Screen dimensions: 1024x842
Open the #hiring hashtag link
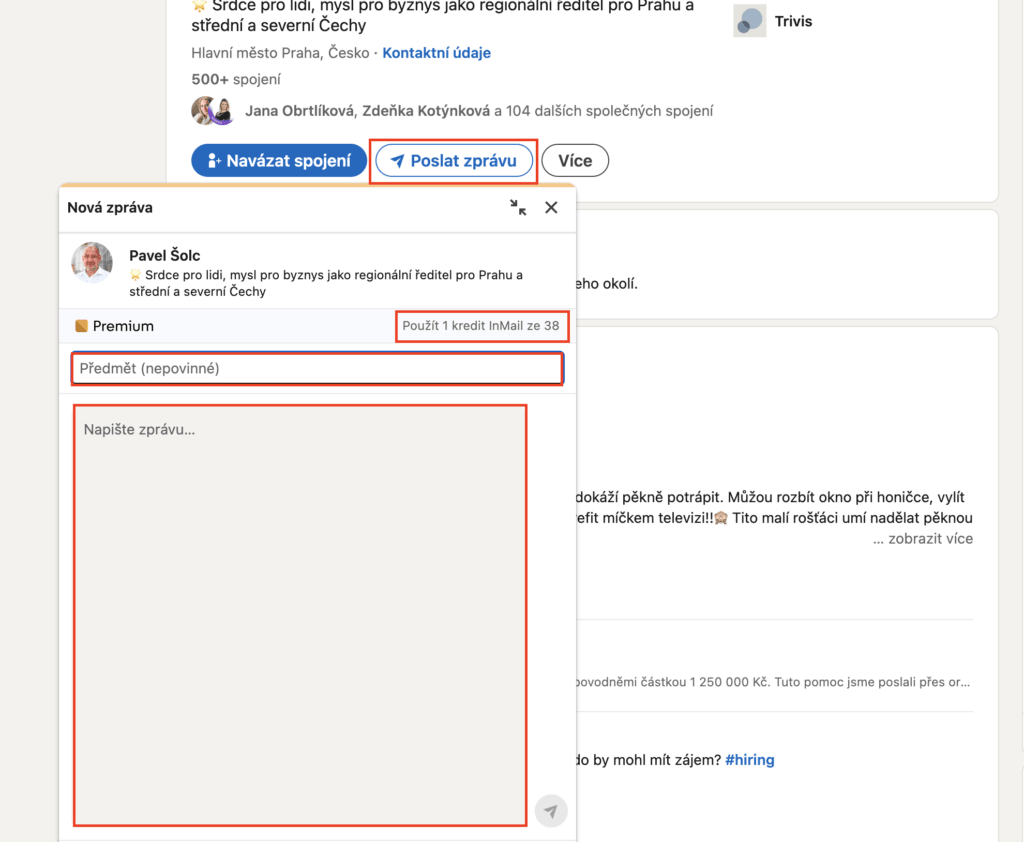click(750, 760)
